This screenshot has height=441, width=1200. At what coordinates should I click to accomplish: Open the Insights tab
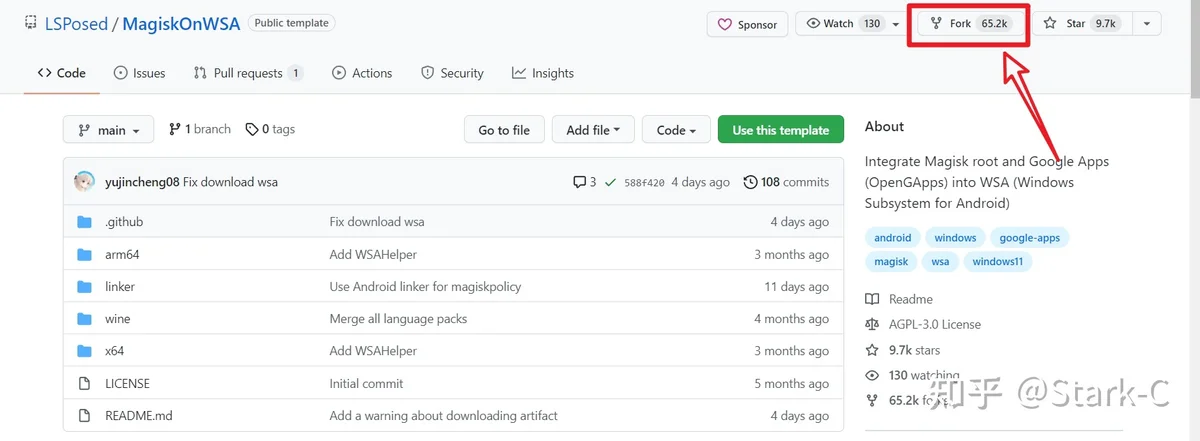pyautogui.click(x=542, y=73)
